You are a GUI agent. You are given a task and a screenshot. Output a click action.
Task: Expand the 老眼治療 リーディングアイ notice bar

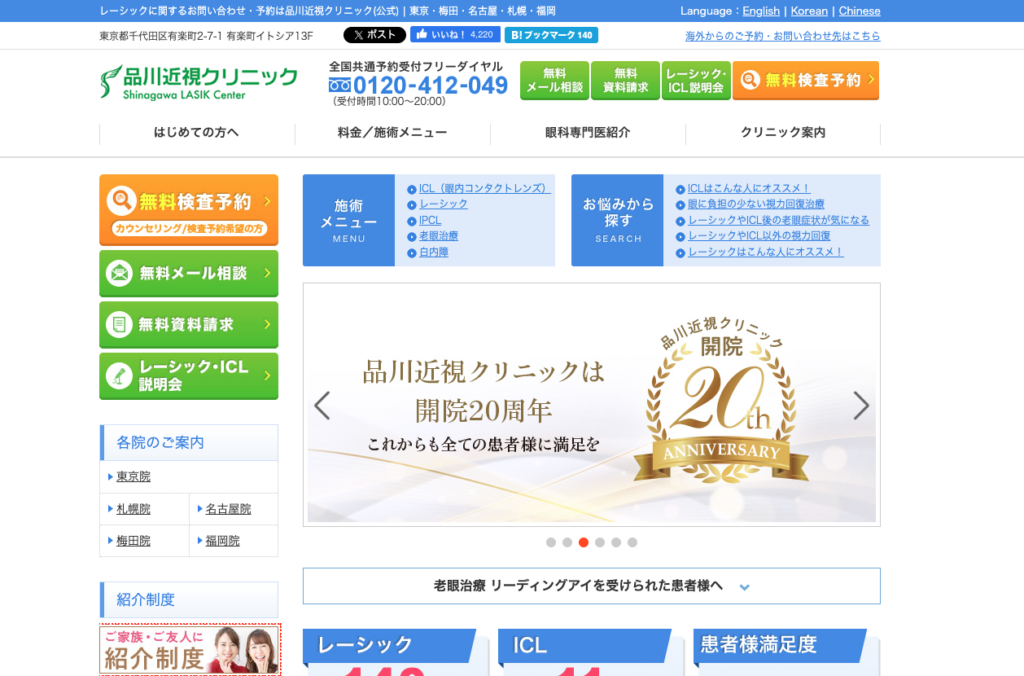click(591, 586)
